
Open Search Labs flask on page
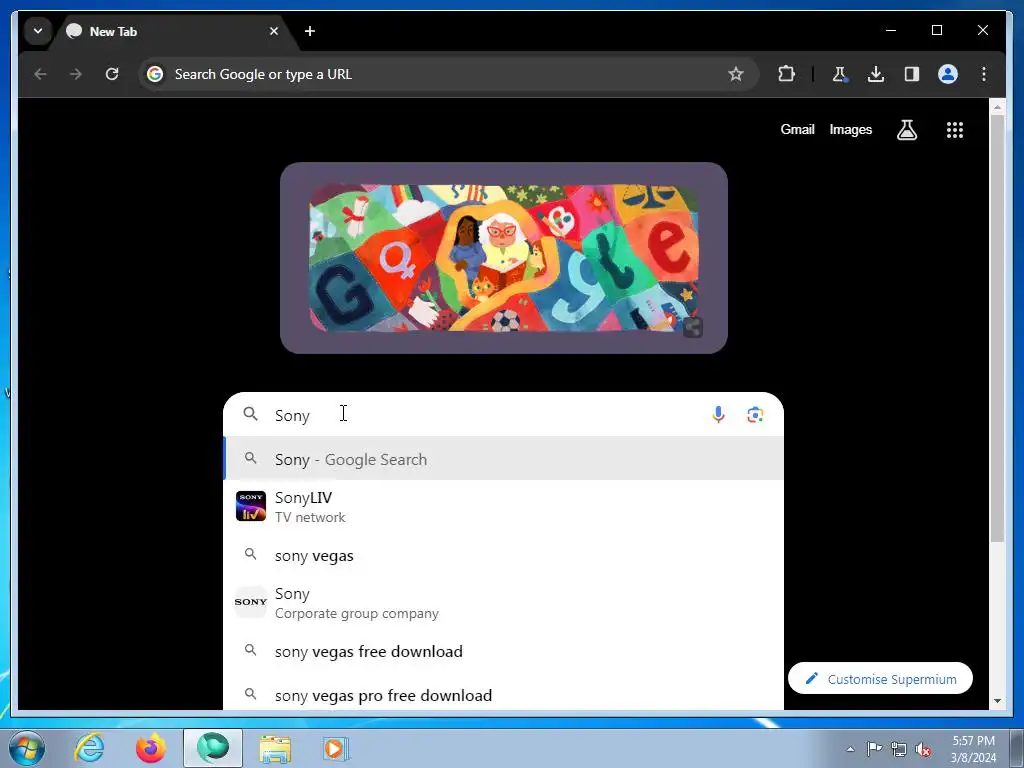(906, 130)
